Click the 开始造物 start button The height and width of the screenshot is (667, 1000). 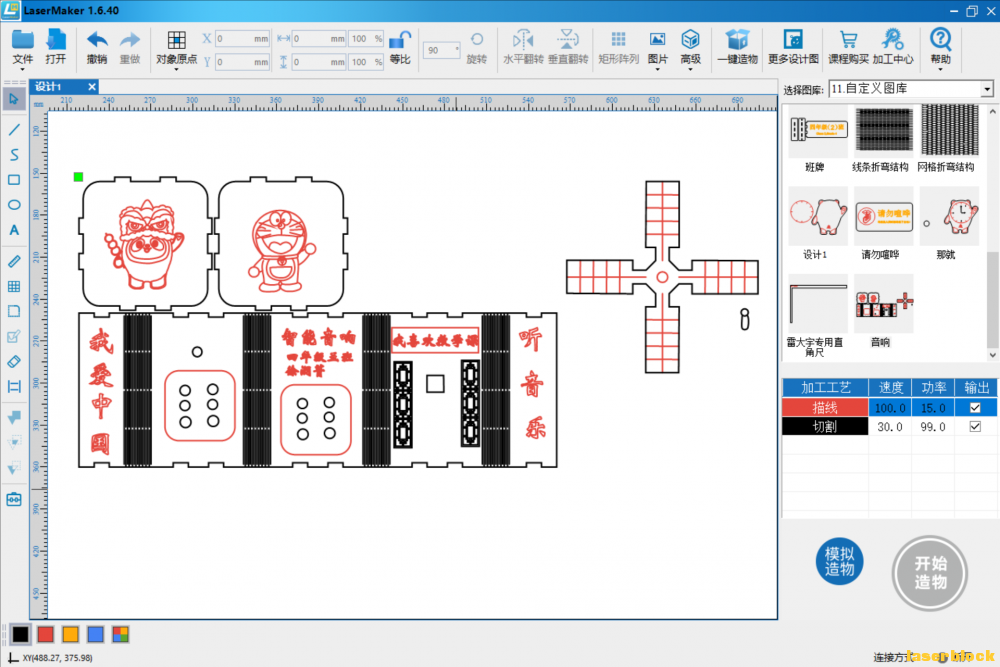click(x=930, y=573)
